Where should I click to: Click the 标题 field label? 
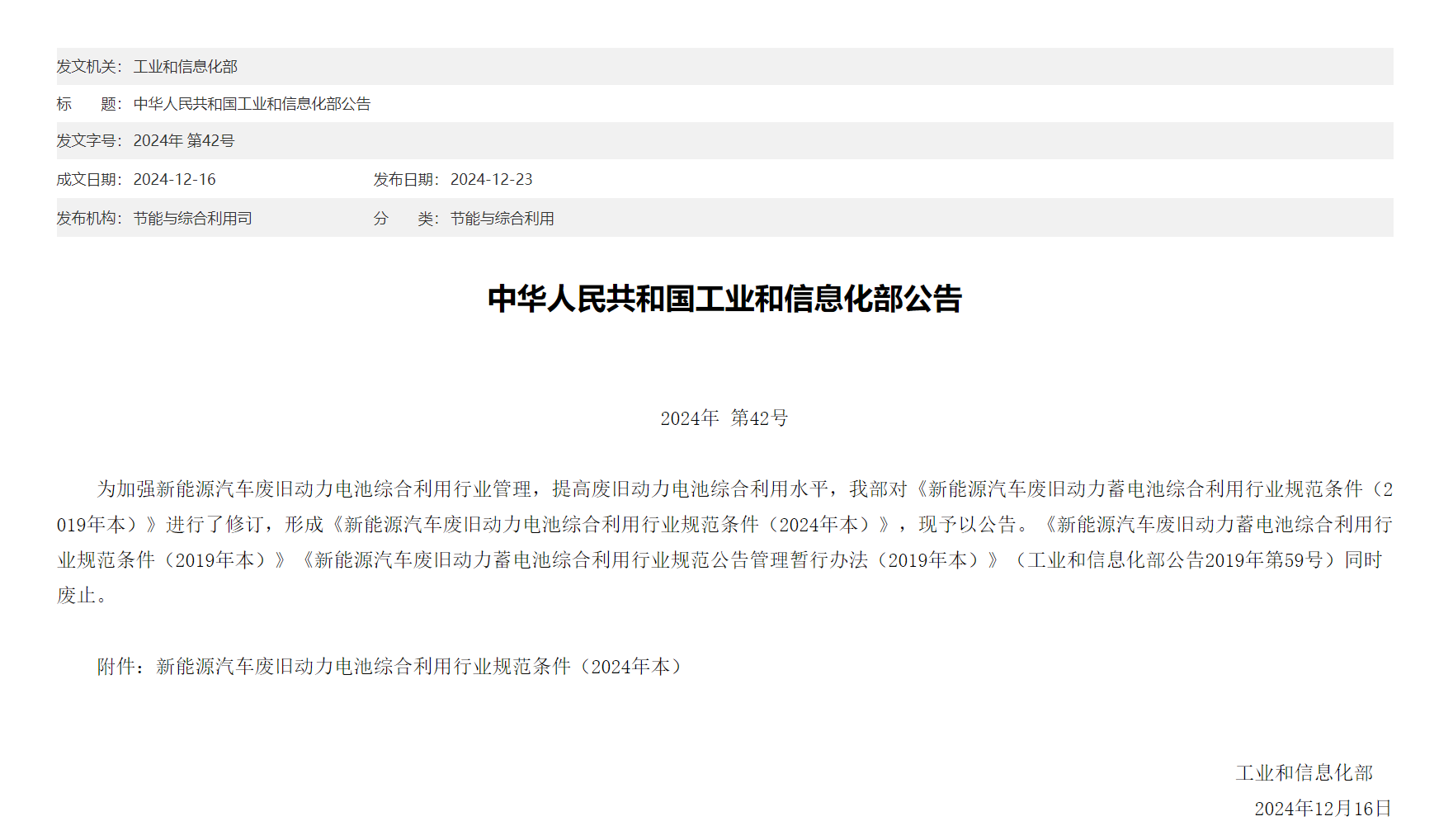coord(88,104)
